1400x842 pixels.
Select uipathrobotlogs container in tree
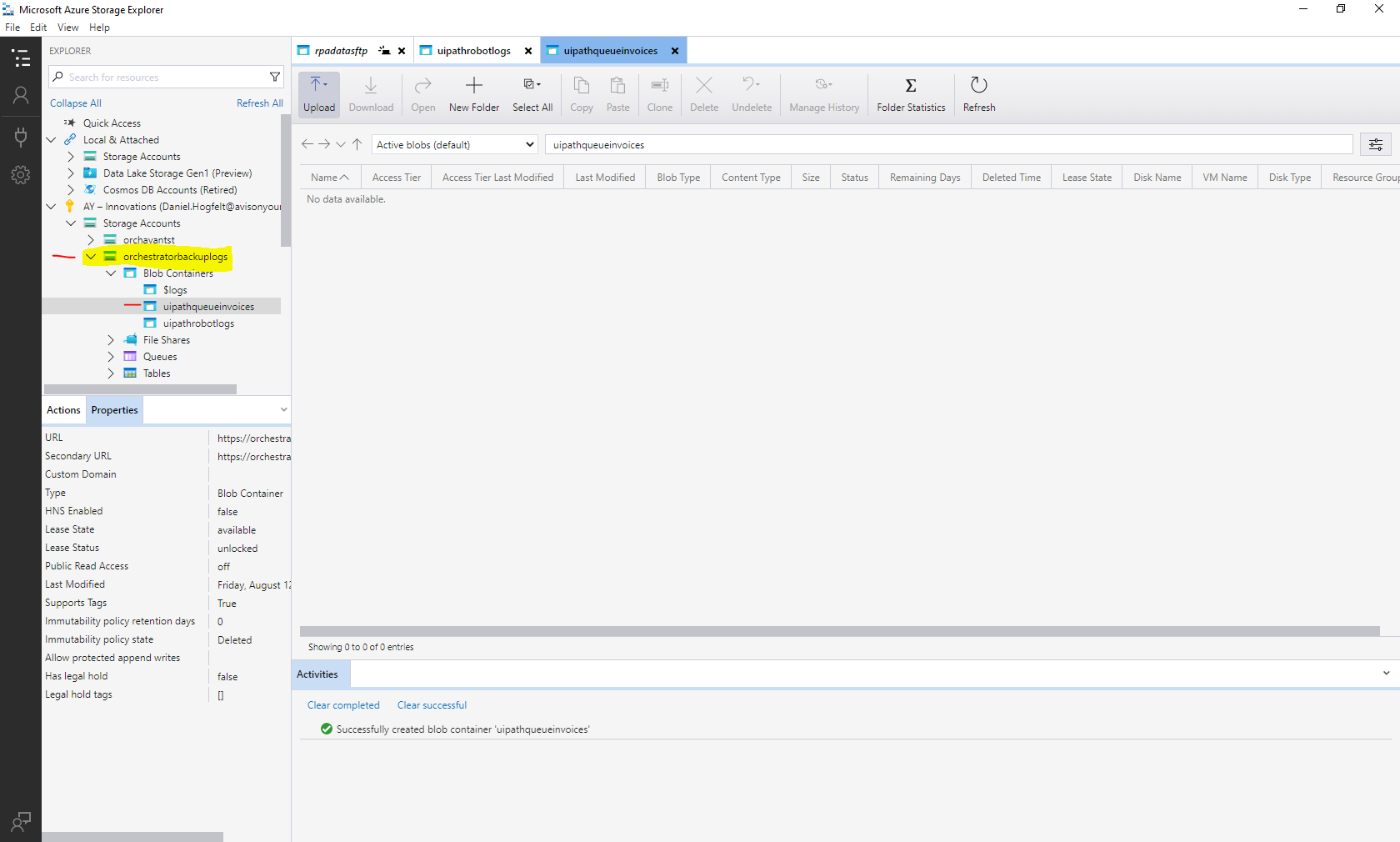(198, 323)
